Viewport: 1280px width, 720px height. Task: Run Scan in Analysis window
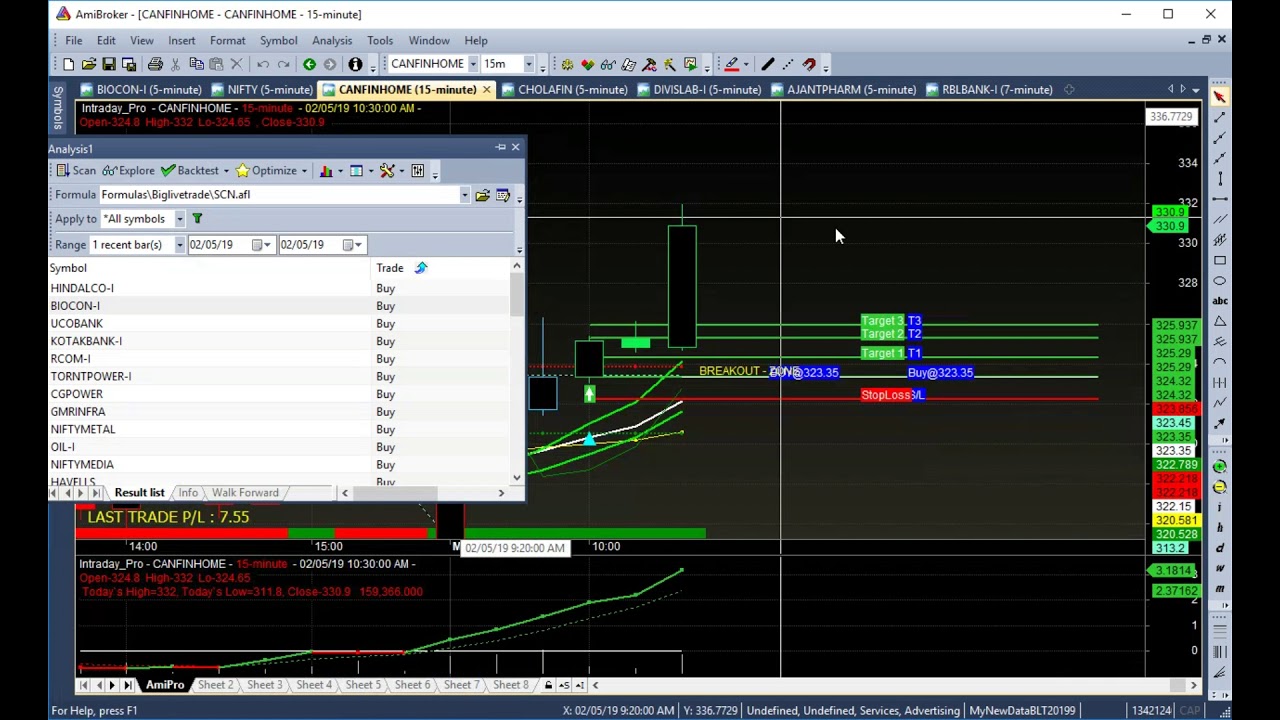click(76, 171)
